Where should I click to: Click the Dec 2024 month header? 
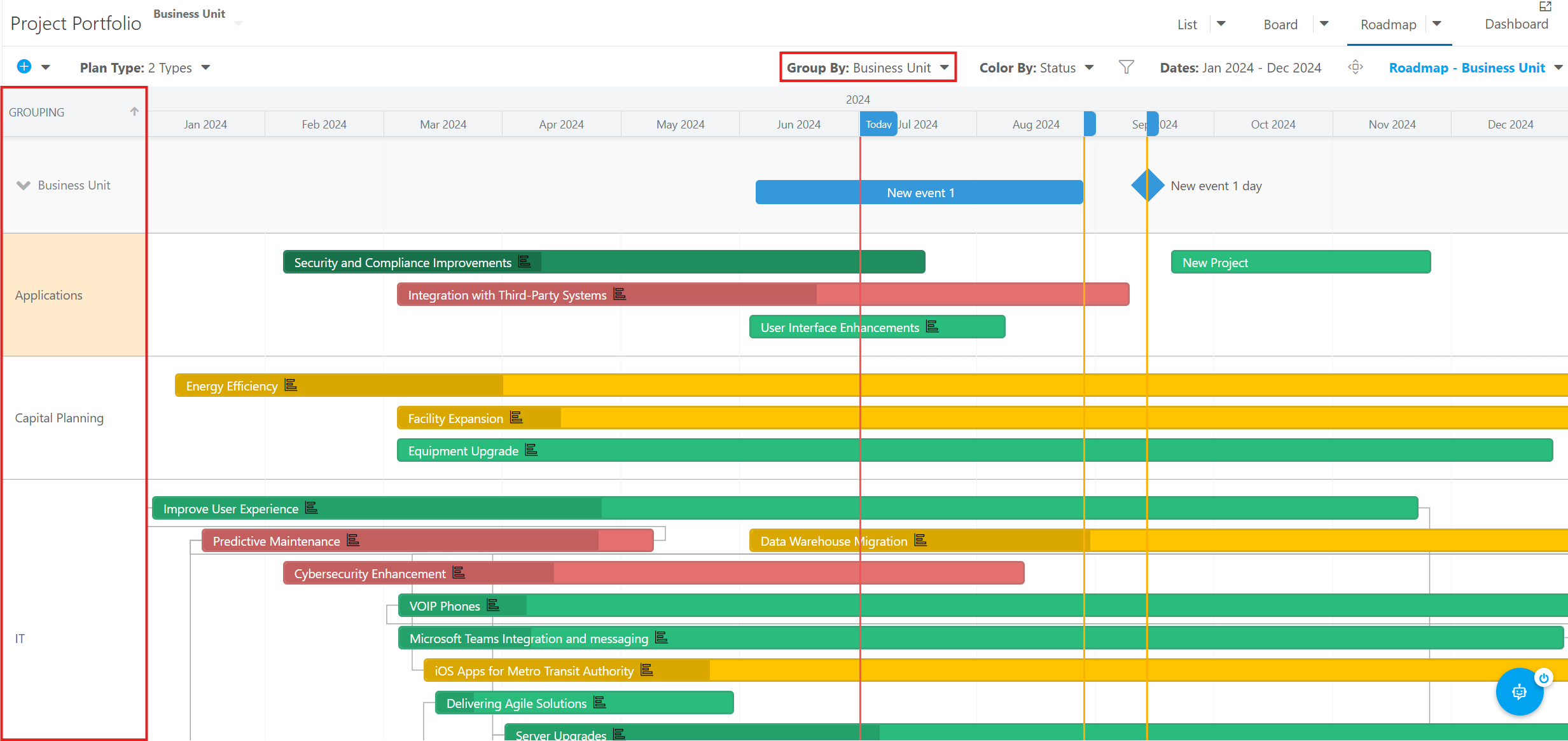tap(1510, 125)
